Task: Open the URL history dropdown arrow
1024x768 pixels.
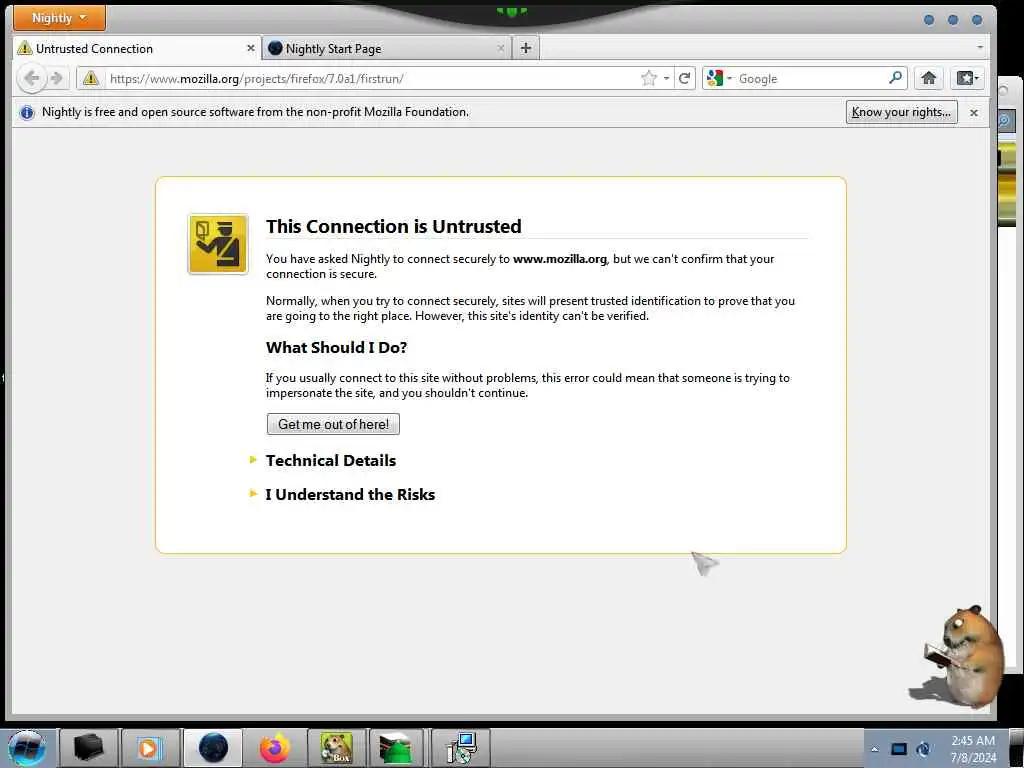Action: 666,78
